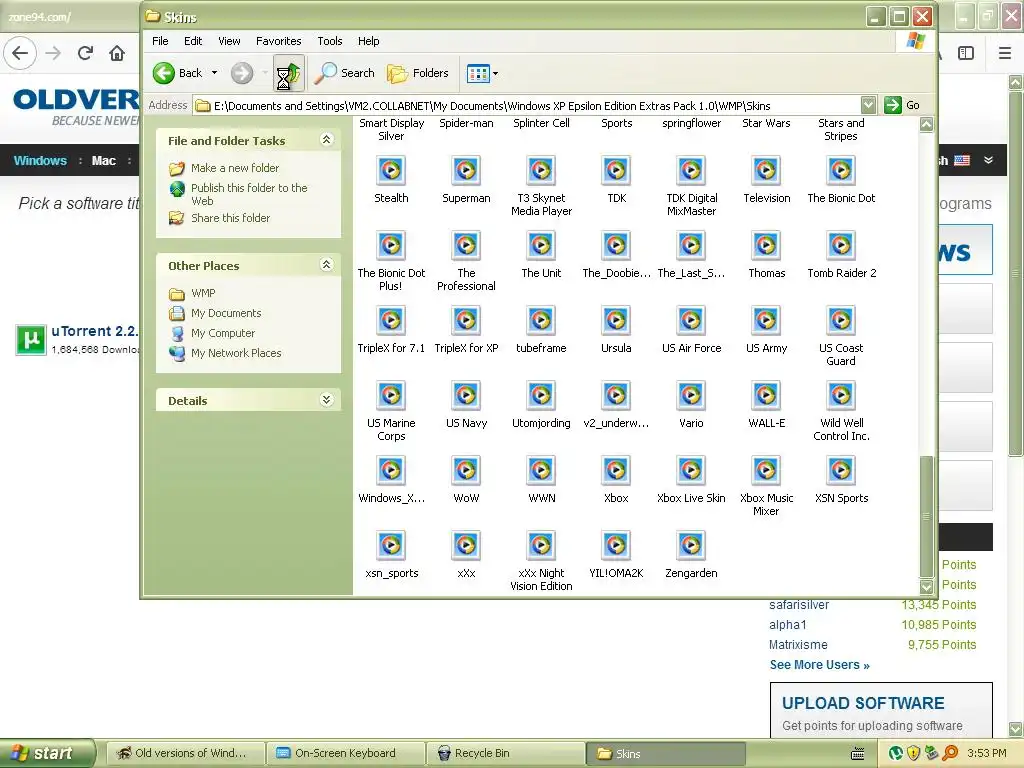Open the Stealth skin file

391,171
